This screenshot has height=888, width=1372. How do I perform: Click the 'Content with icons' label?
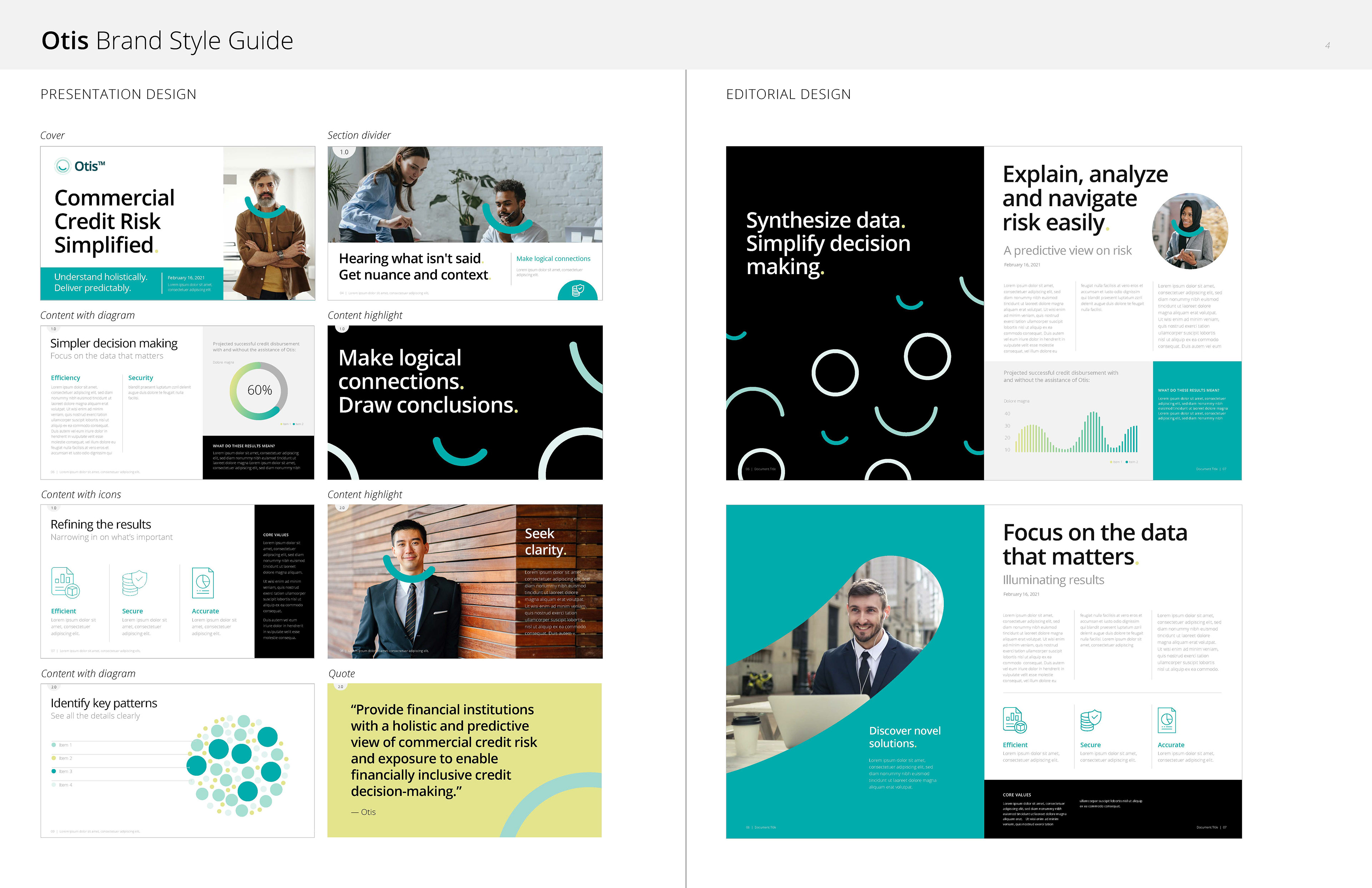click(81, 495)
